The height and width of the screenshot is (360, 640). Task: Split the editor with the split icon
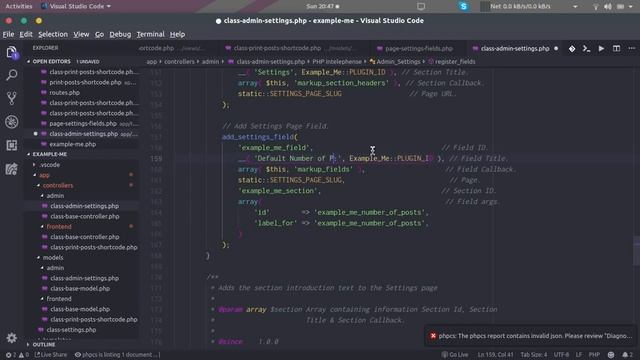point(616,49)
